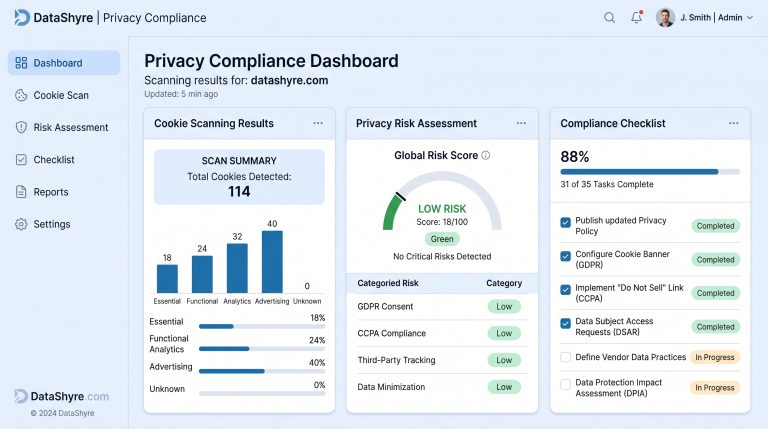Image resolution: width=768 pixels, height=429 pixels.
Task: Uncheck Configure Cookie Banner (GDPR) checkbox
Action: (x=565, y=256)
